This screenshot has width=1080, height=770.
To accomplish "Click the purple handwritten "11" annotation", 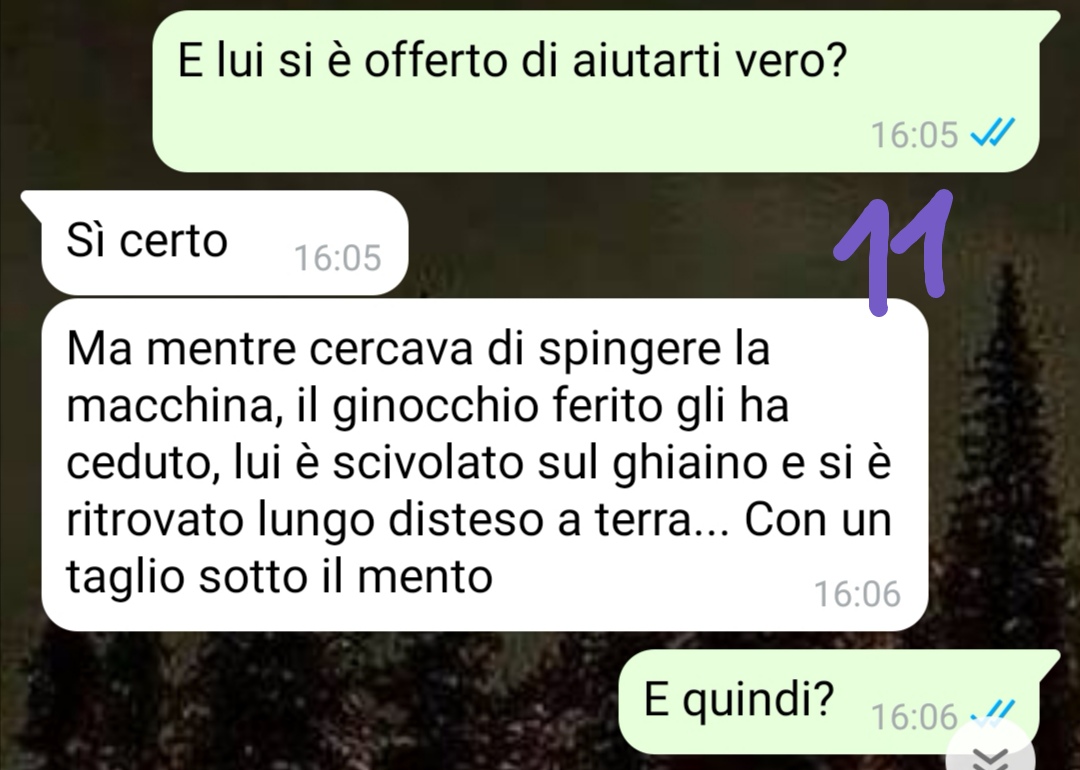I will (x=894, y=252).
